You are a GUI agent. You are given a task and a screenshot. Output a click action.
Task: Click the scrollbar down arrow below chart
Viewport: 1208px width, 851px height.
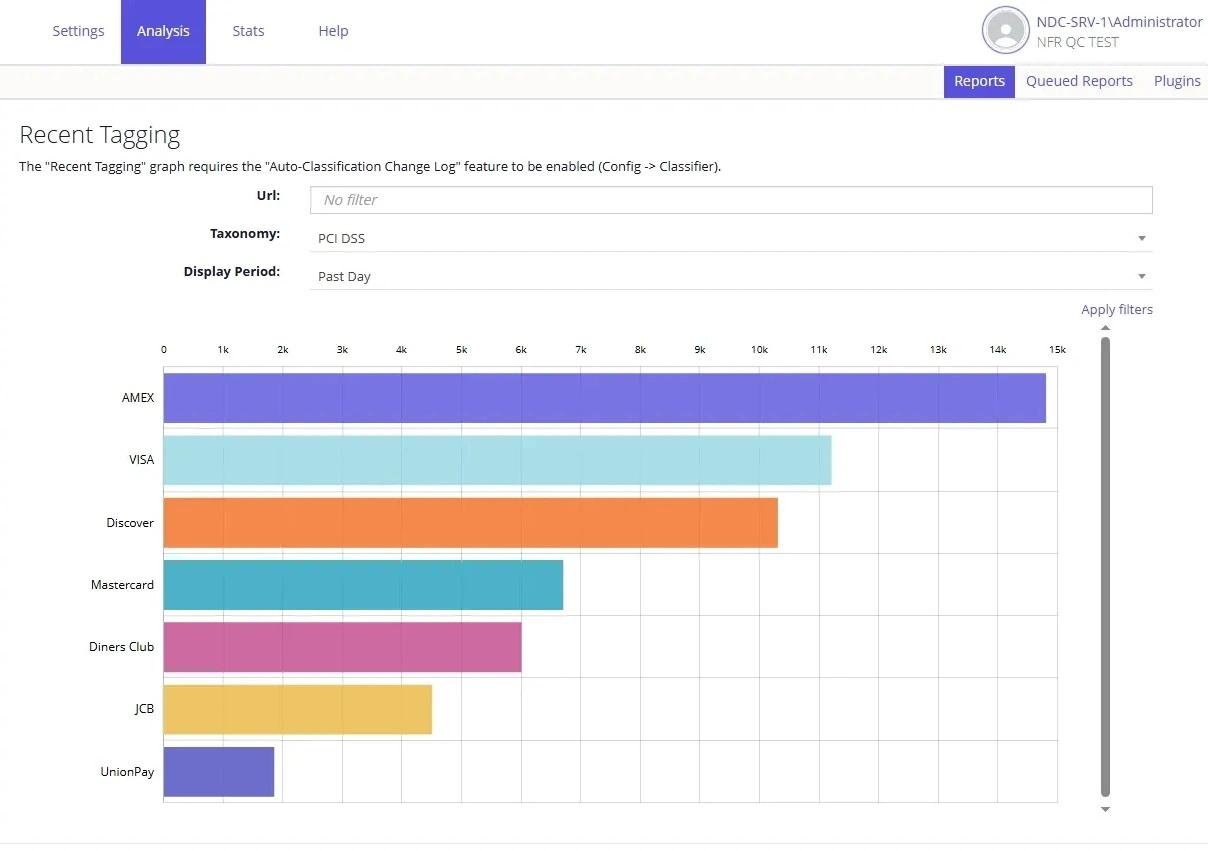[x=1105, y=810]
